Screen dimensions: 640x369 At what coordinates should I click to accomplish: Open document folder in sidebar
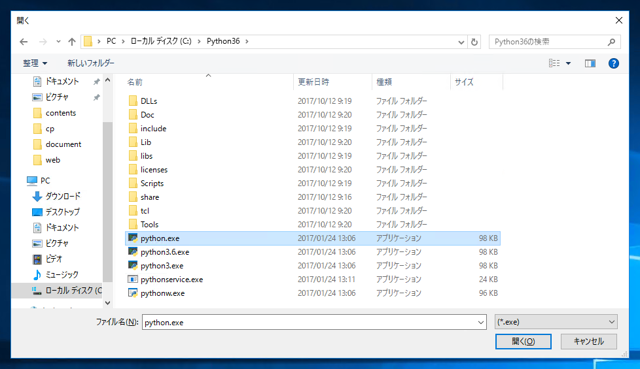point(63,144)
